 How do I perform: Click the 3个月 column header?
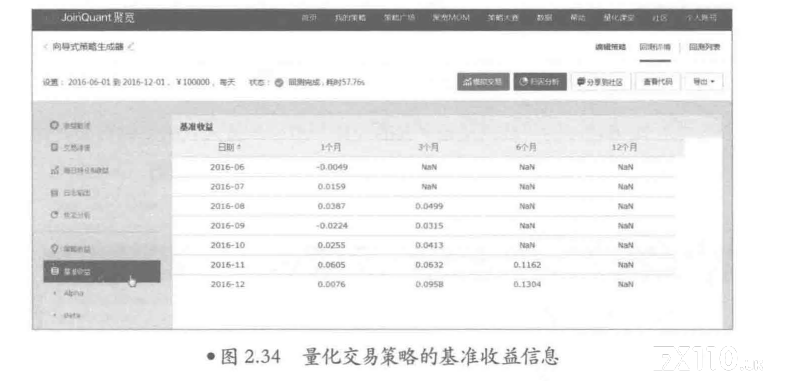coord(428,147)
